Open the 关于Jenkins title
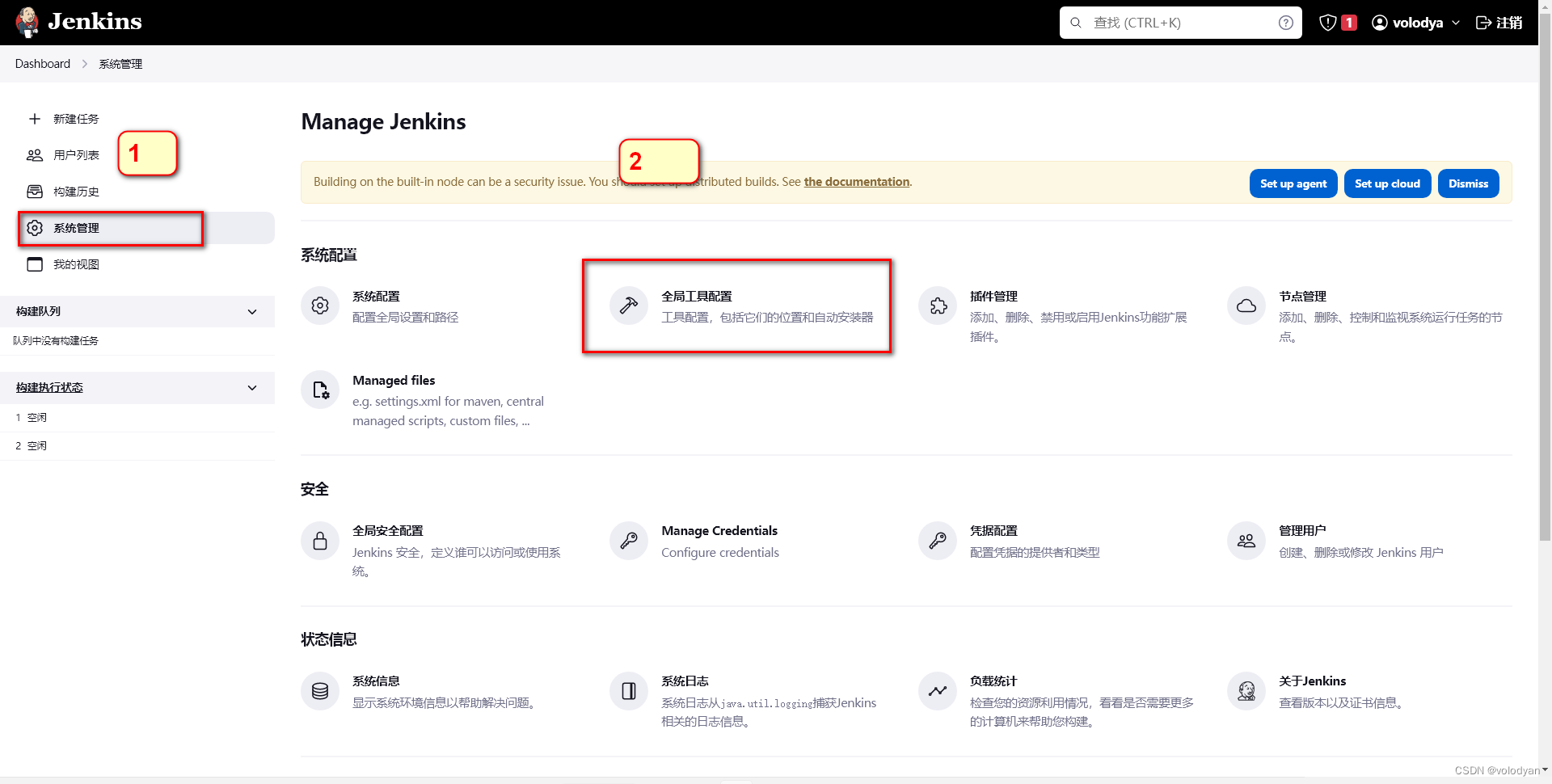The width and height of the screenshot is (1552, 784). 1312,681
